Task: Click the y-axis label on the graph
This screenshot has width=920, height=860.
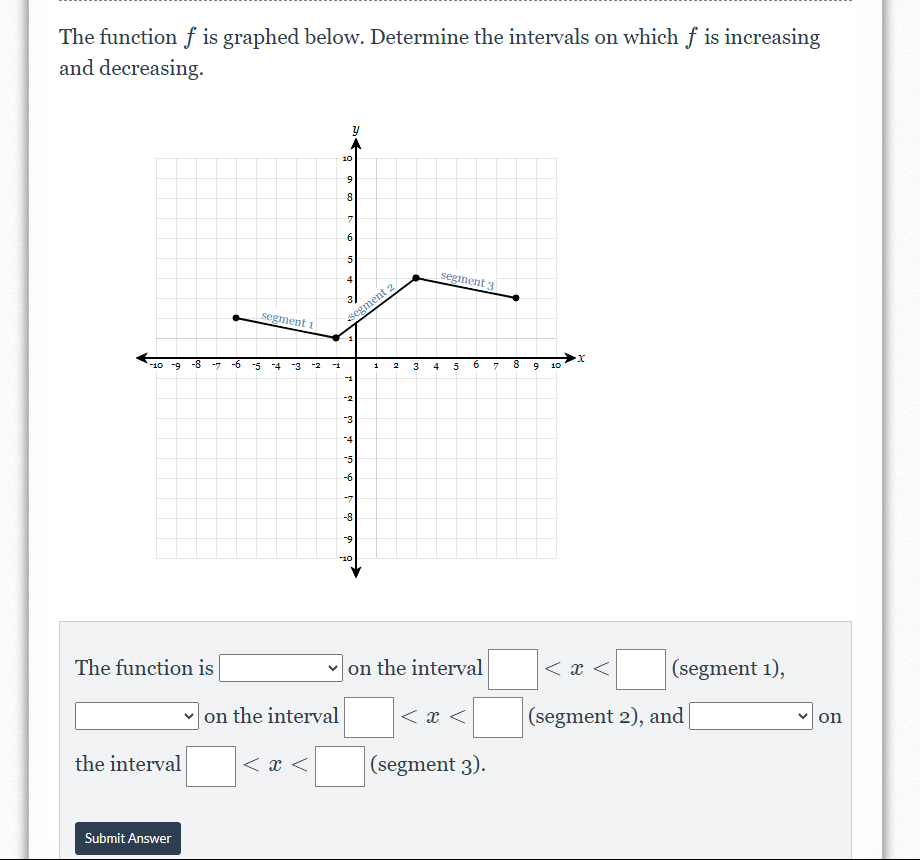Action: 355,128
